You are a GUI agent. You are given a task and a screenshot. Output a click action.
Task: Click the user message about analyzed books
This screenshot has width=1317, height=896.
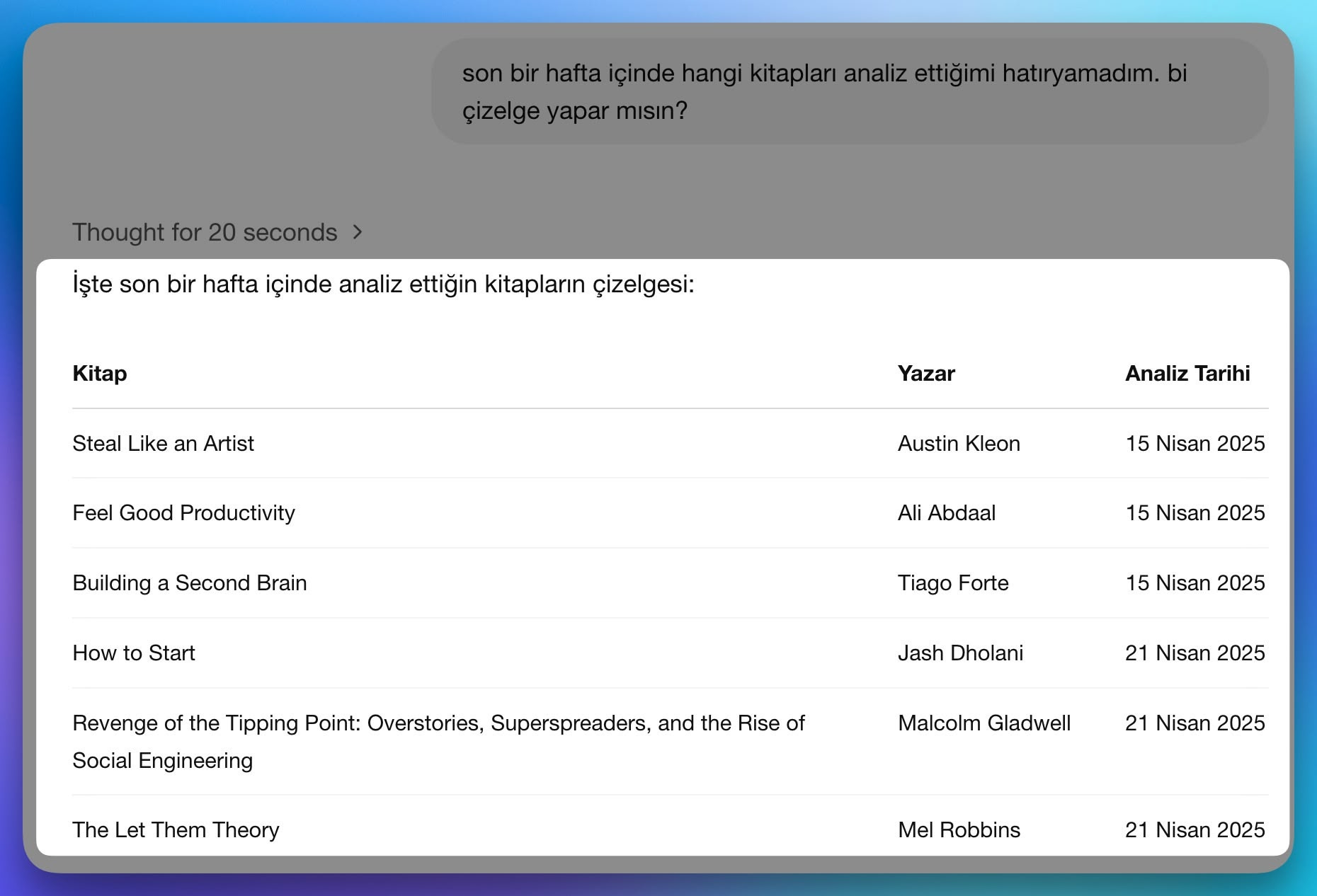tap(850, 91)
